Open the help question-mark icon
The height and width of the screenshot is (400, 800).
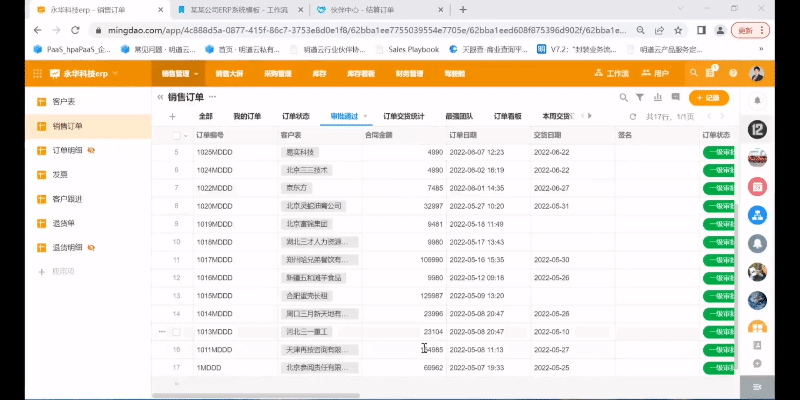coord(733,73)
